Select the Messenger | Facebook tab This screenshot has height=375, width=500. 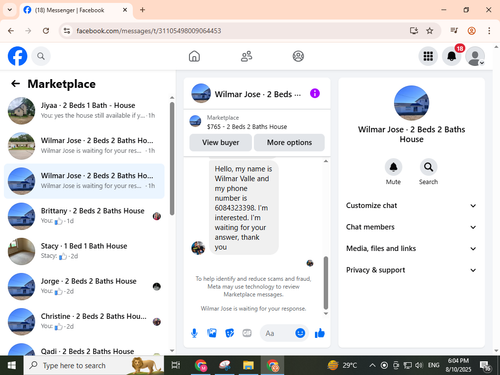76,10
